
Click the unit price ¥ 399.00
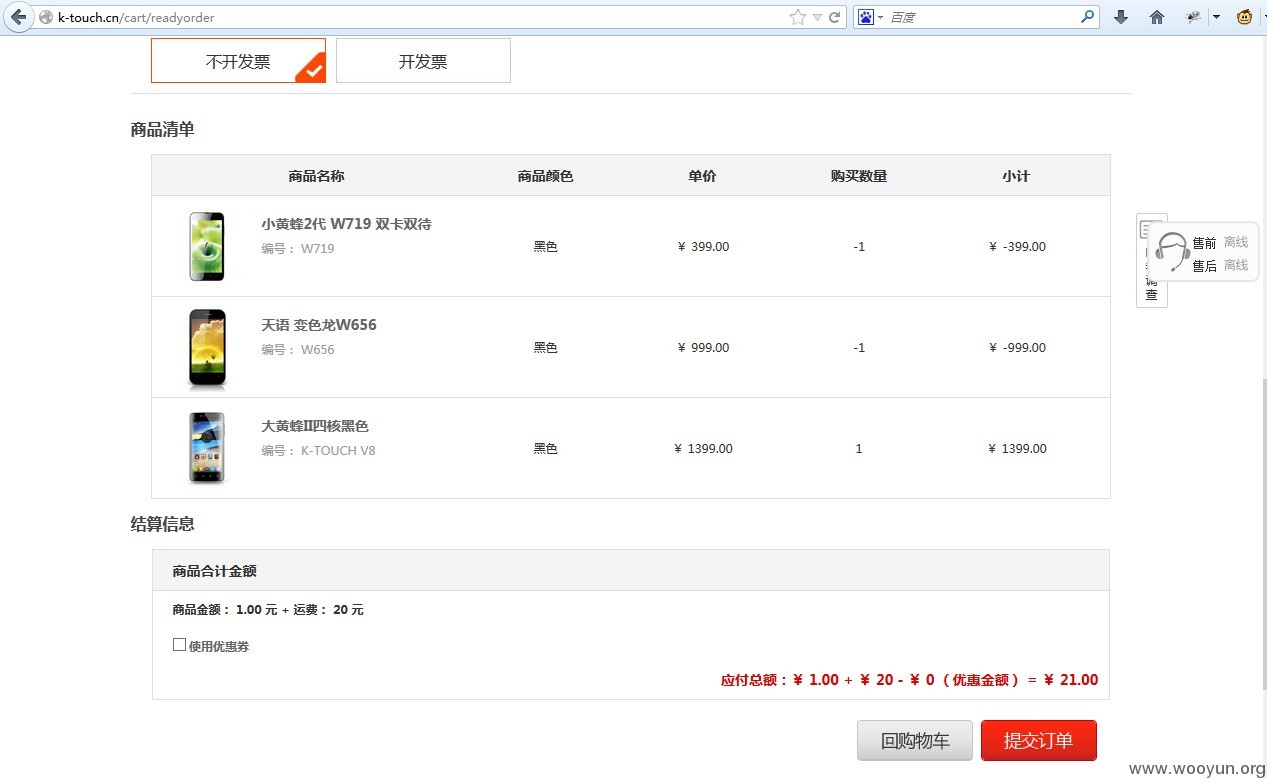point(703,247)
